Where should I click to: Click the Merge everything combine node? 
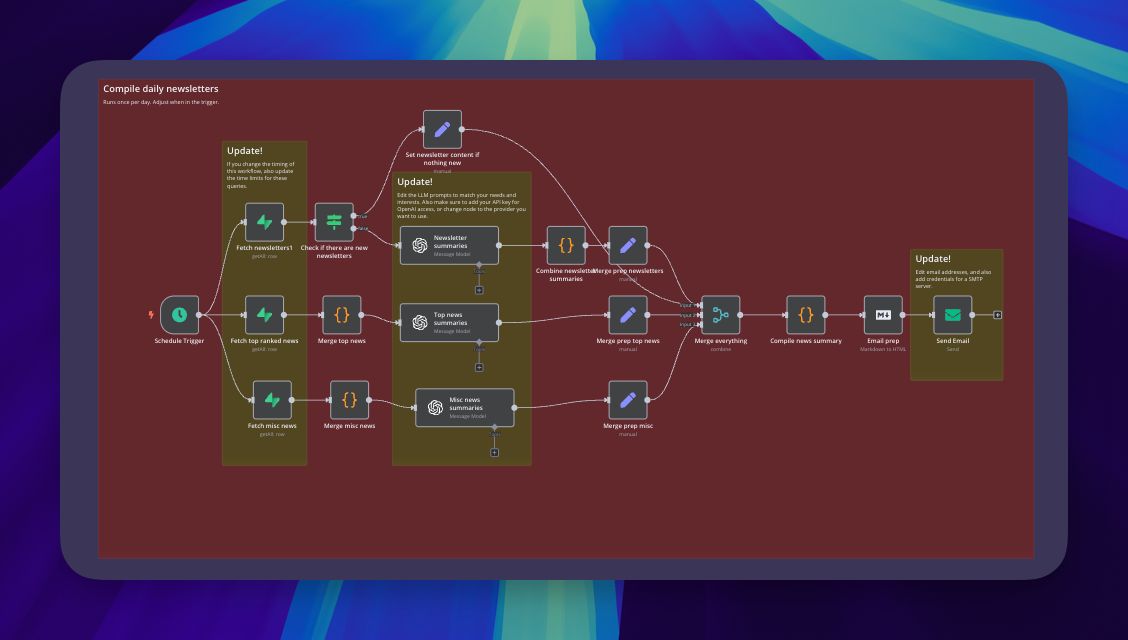pos(721,315)
